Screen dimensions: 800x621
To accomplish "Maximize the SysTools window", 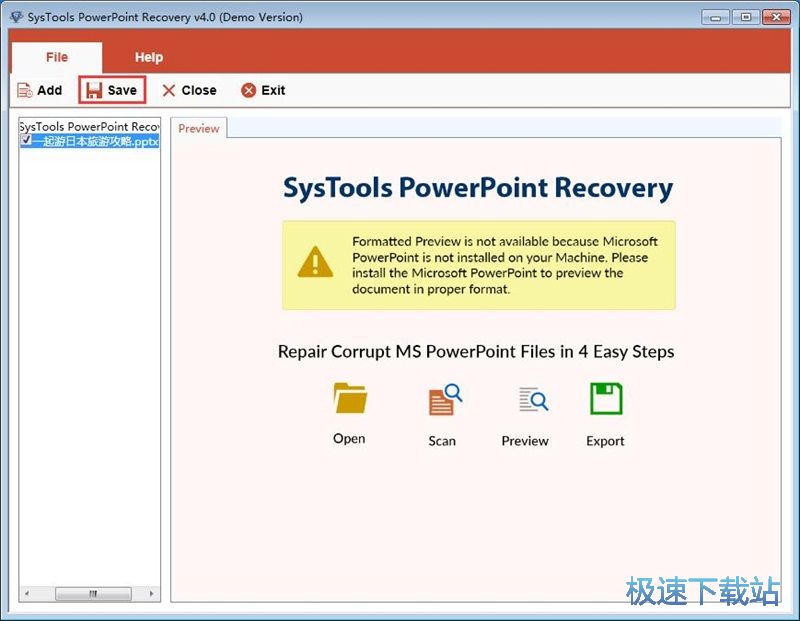I will click(745, 17).
